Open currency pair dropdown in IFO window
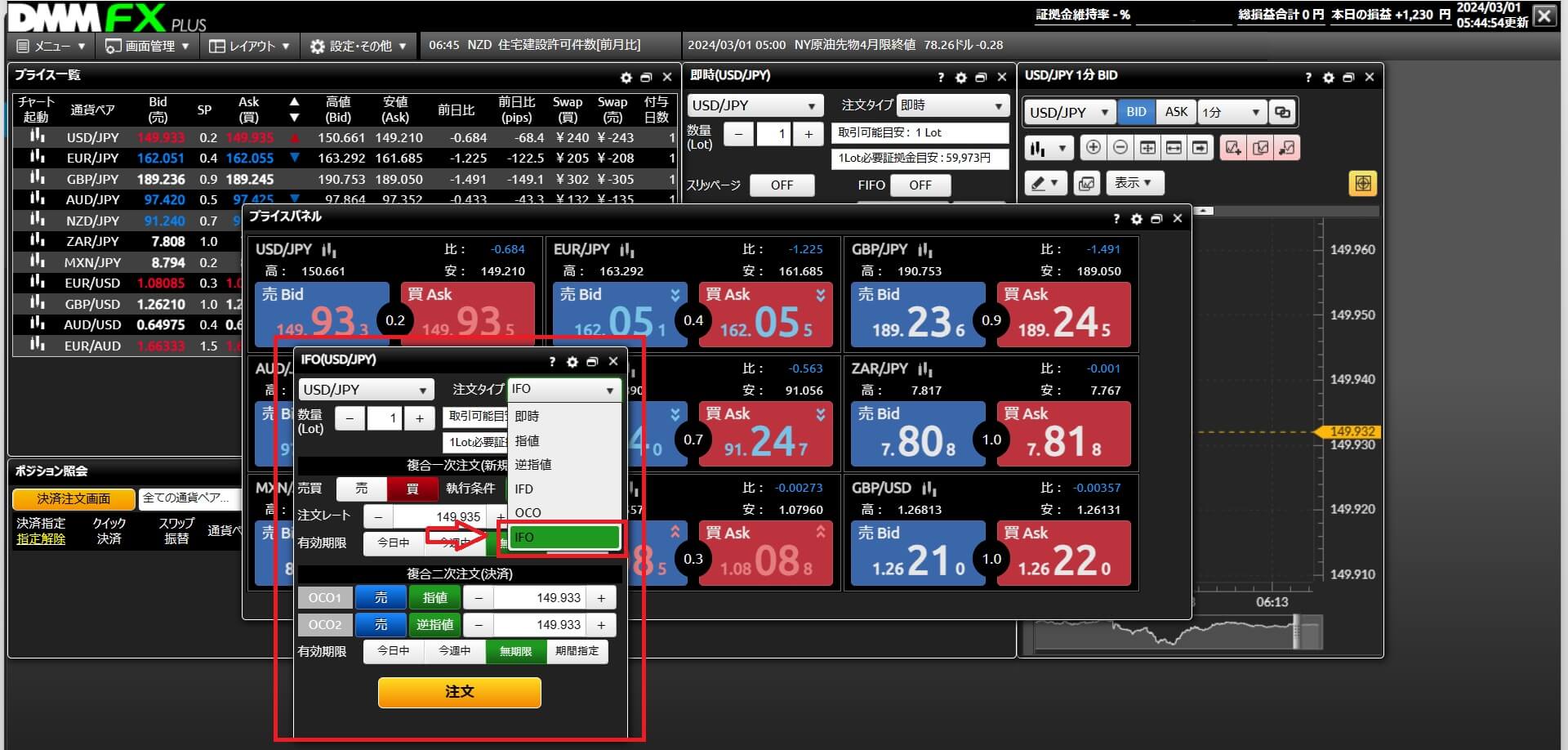 point(365,390)
